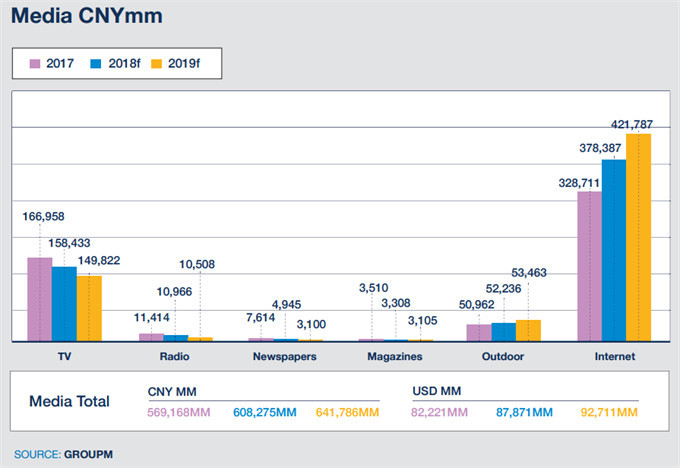
Task: Click the Newspapers axis label
Action: [x=285, y=355]
